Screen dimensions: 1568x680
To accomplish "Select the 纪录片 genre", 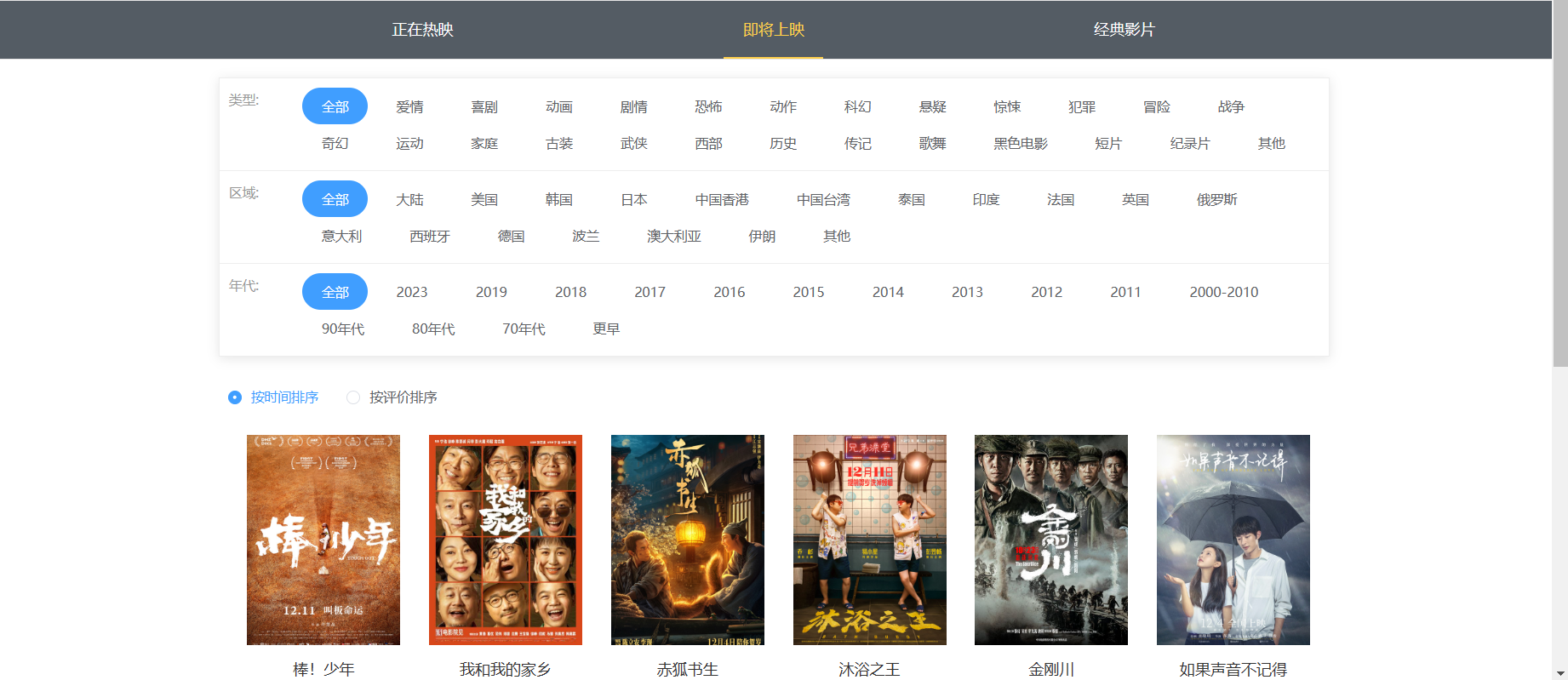I will [1190, 143].
